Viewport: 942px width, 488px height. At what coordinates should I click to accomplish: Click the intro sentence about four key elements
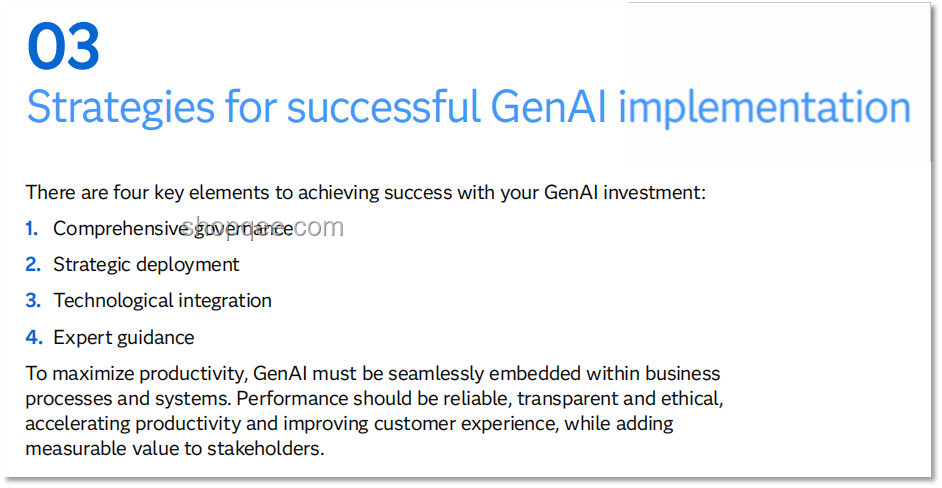click(365, 193)
